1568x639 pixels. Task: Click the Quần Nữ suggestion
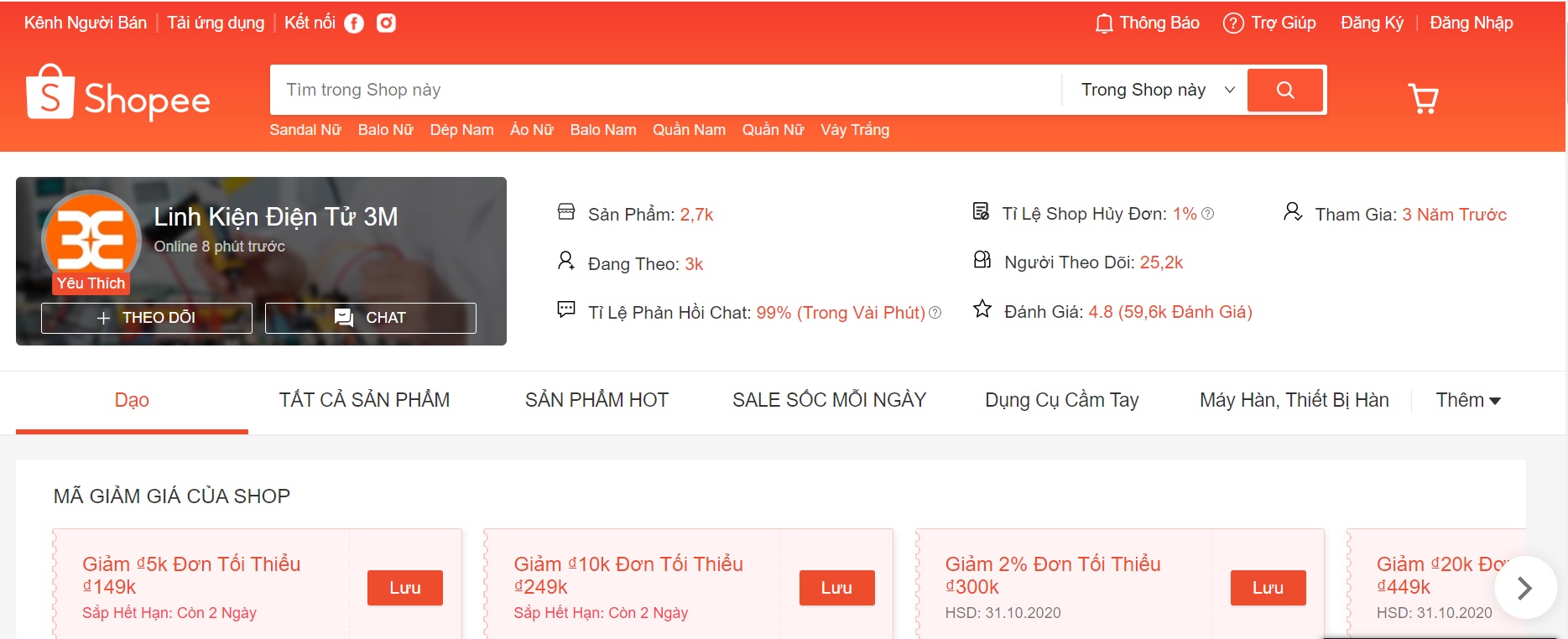[773, 130]
